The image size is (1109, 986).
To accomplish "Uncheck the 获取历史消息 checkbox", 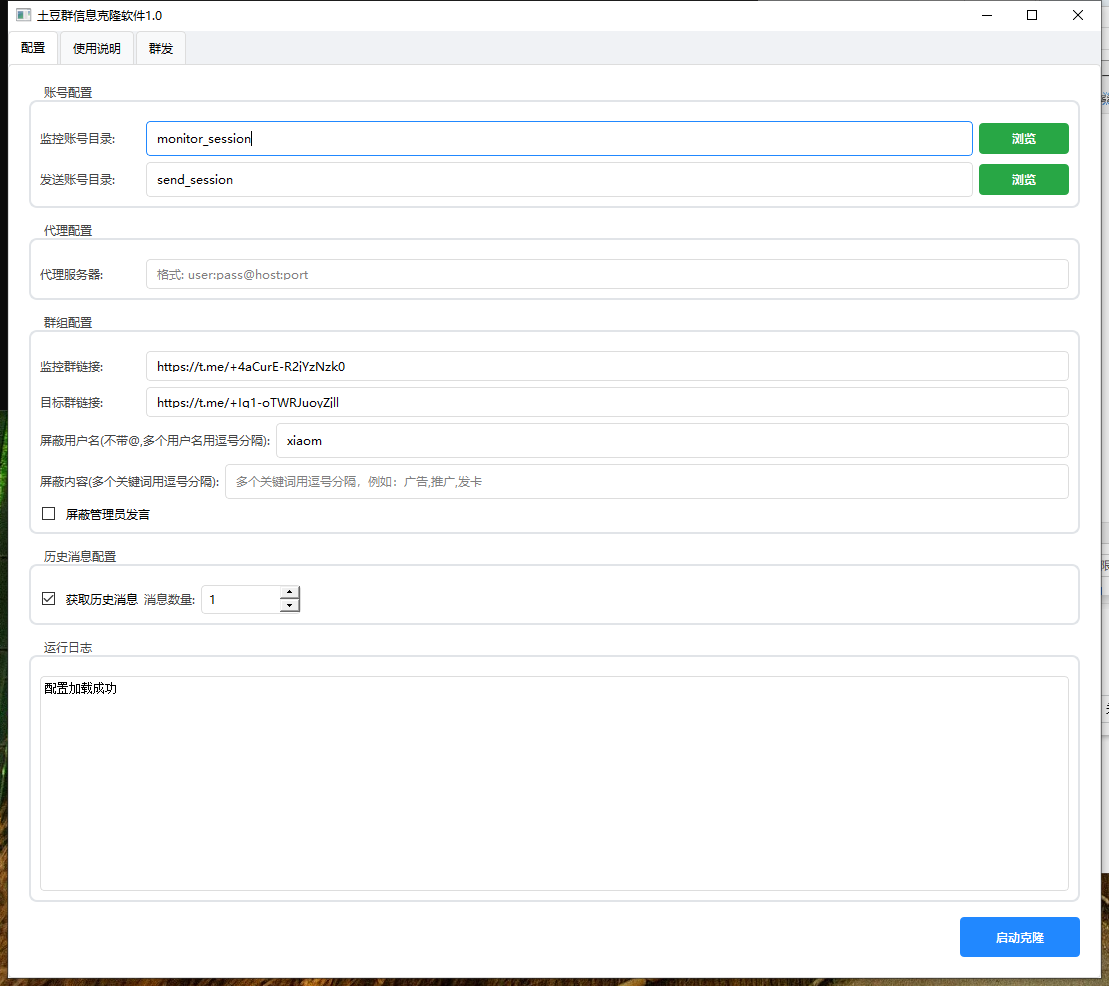I will pyautogui.click(x=48, y=599).
